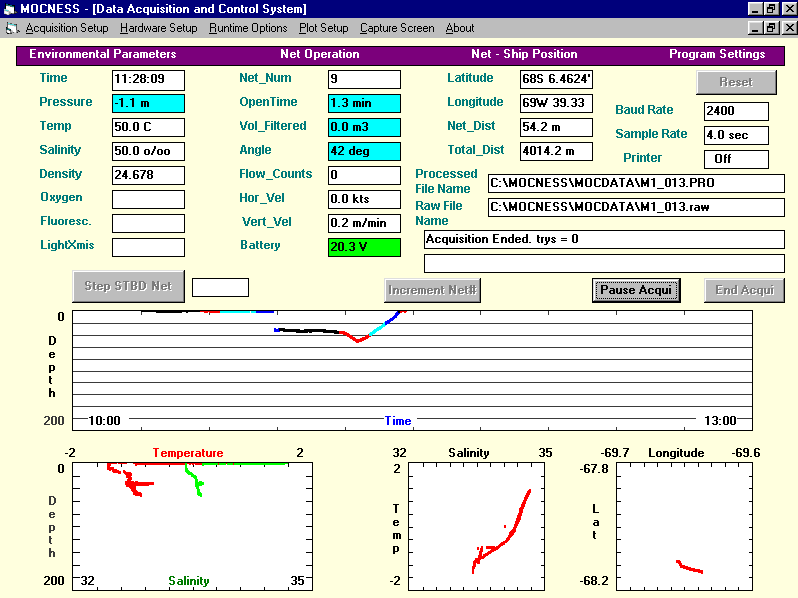
Task: Click the MOCNESS title bar application icon
Action: click(x=9, y=9)
